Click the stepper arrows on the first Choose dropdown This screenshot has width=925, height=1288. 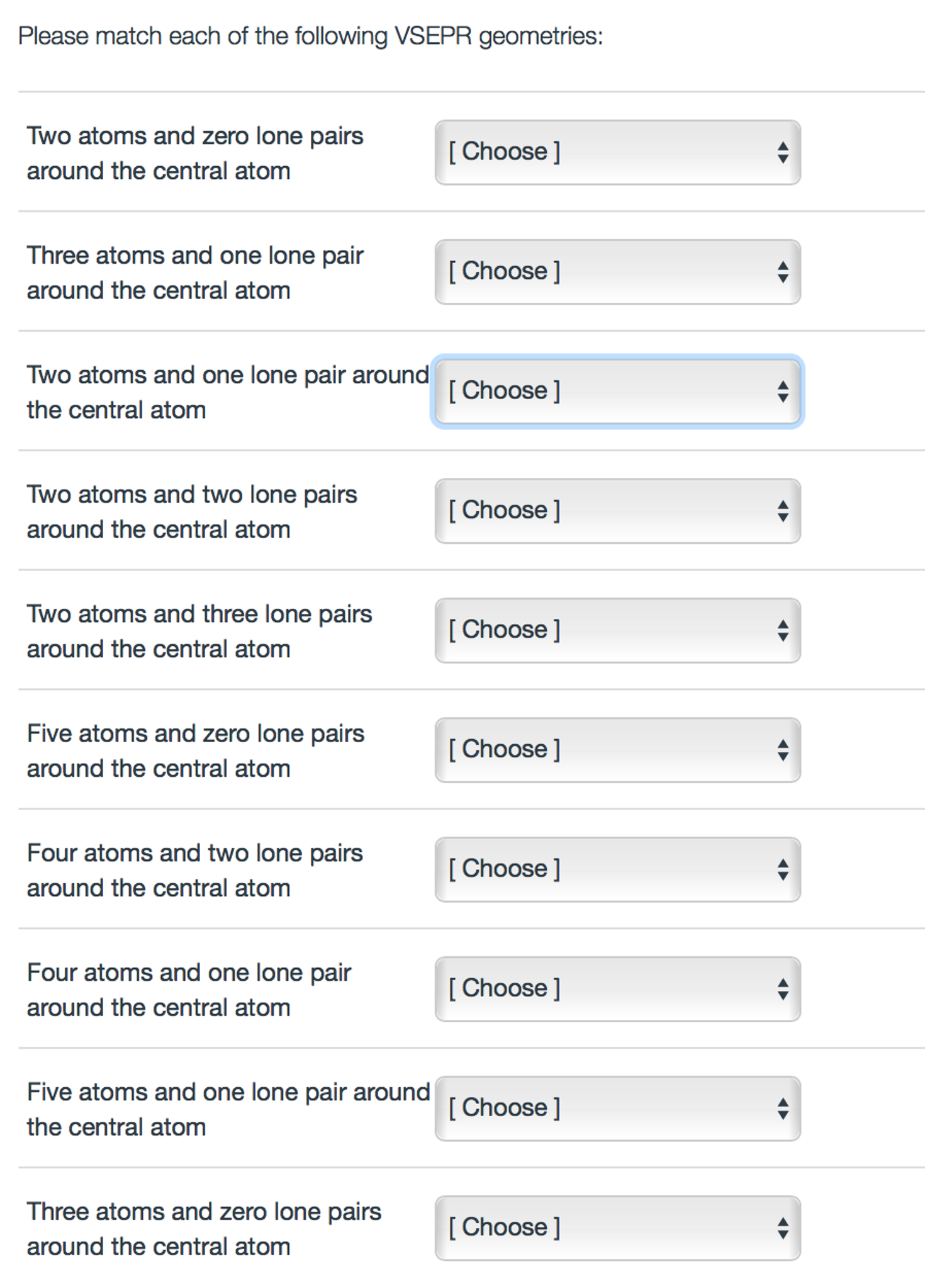(x=782, y=150)
